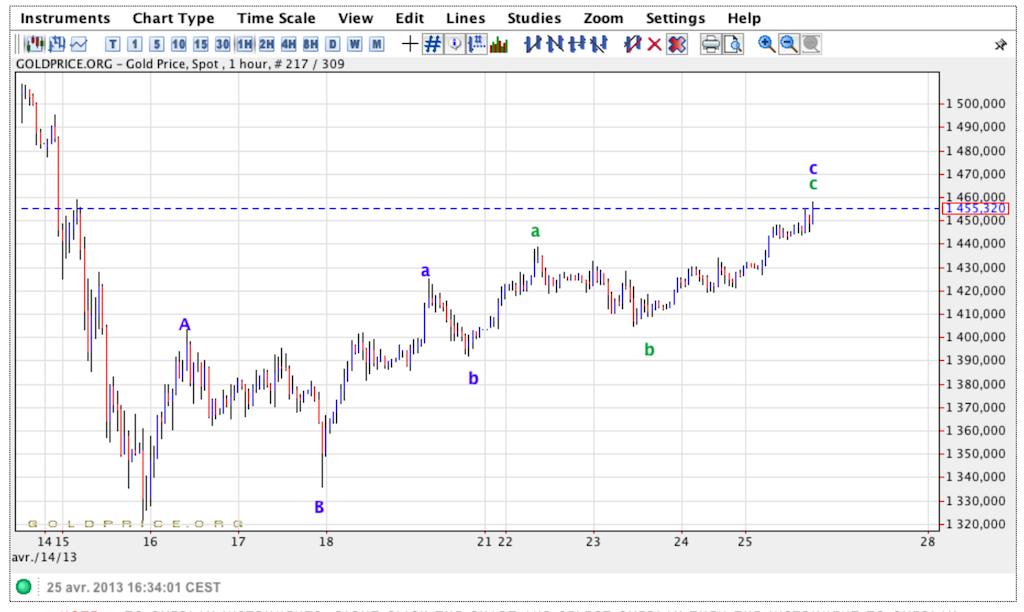Open the Studies menu

point(534,18)
